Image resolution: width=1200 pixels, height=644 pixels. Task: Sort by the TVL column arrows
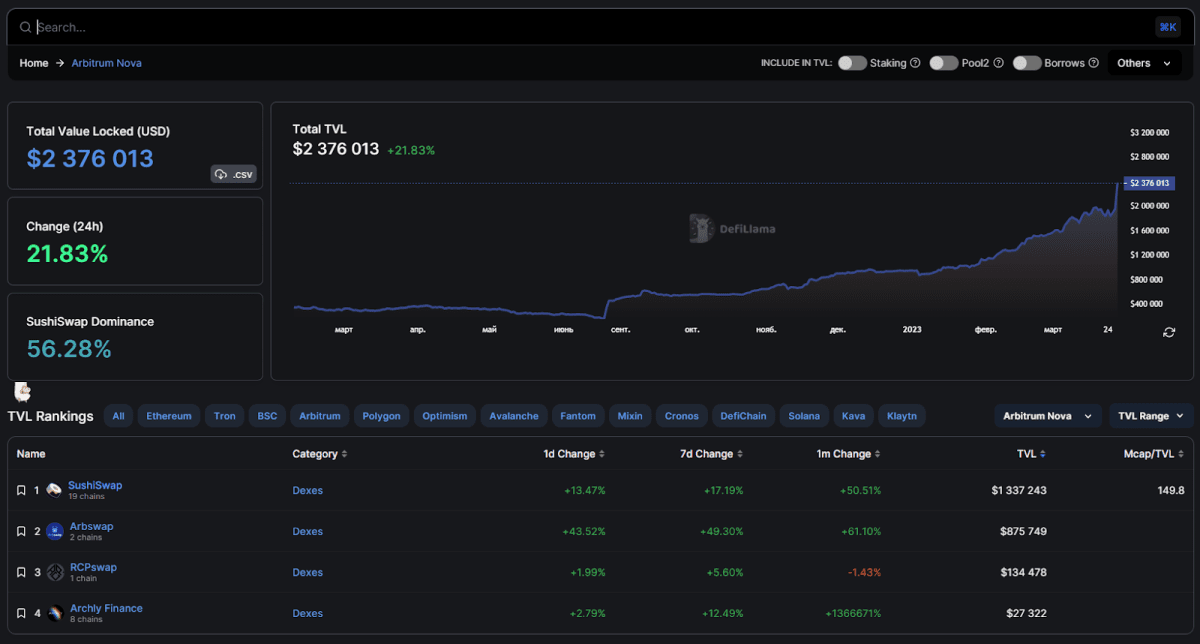coord(1043,454)
